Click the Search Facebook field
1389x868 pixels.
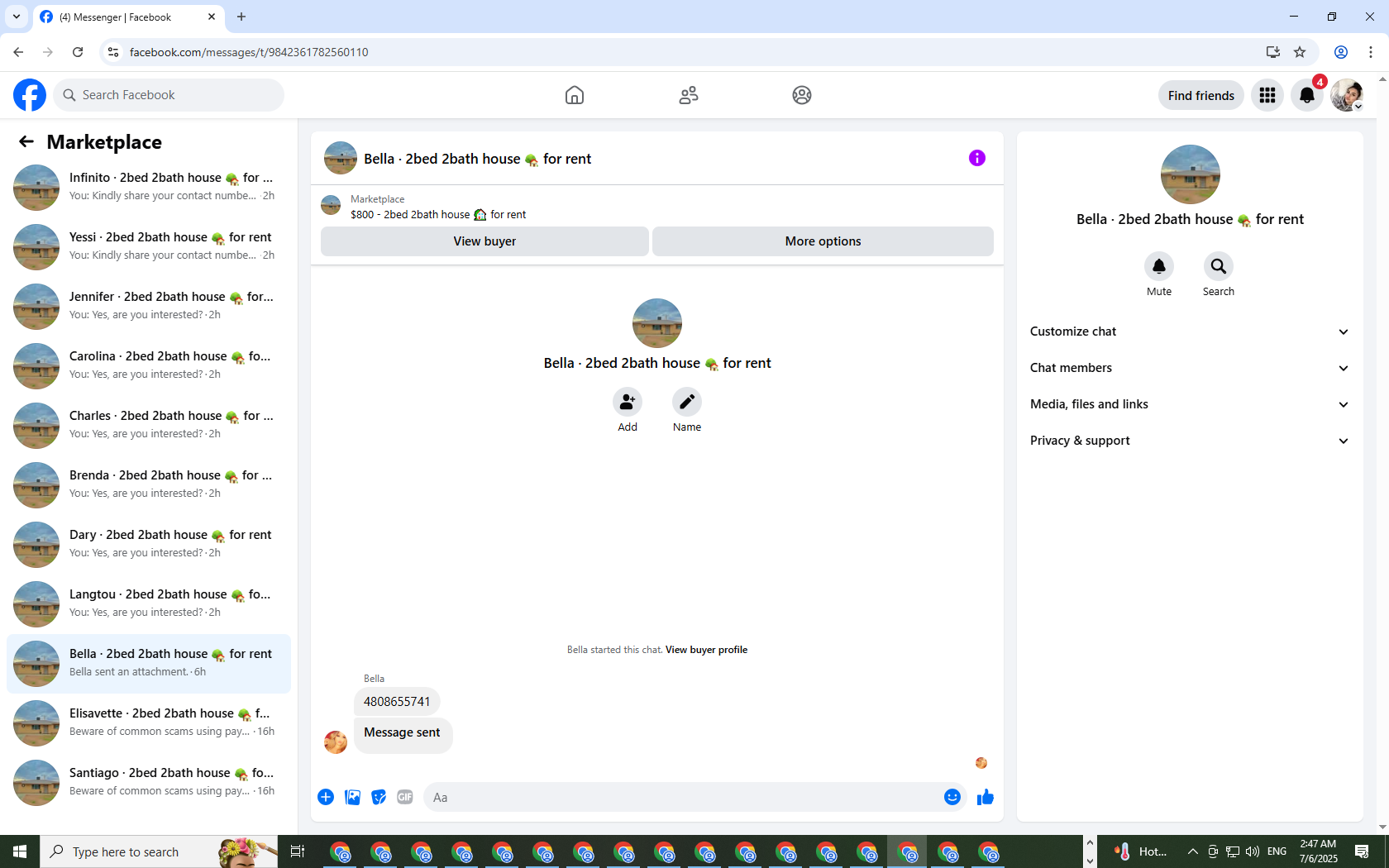[169, 95]
